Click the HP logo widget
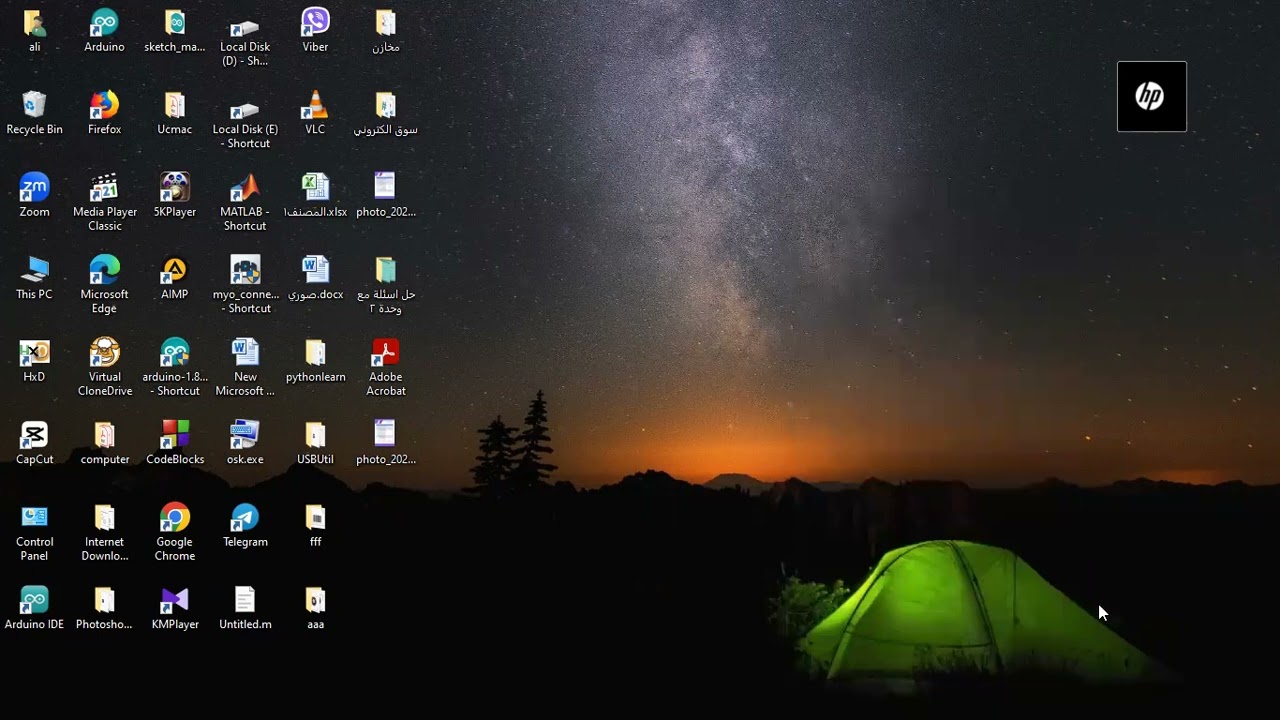 click(1152, 96)
